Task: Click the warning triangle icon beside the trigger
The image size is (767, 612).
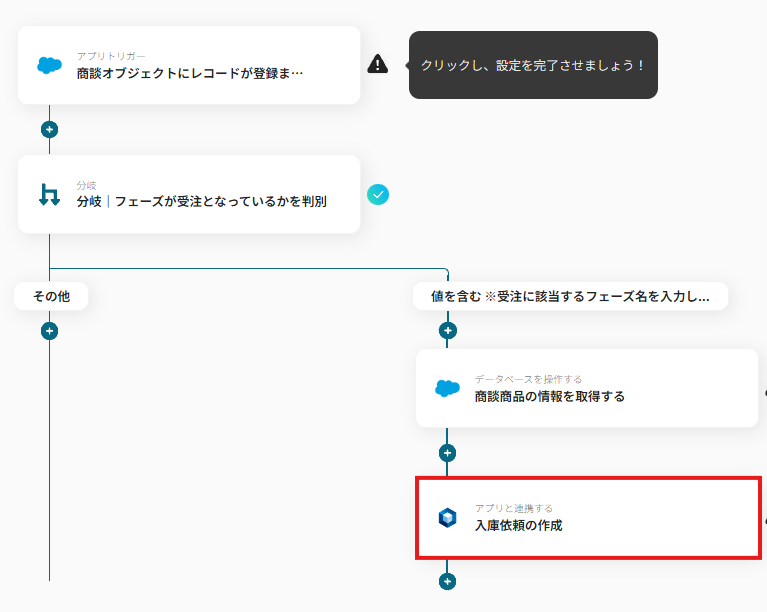Action: pos(378,64)
